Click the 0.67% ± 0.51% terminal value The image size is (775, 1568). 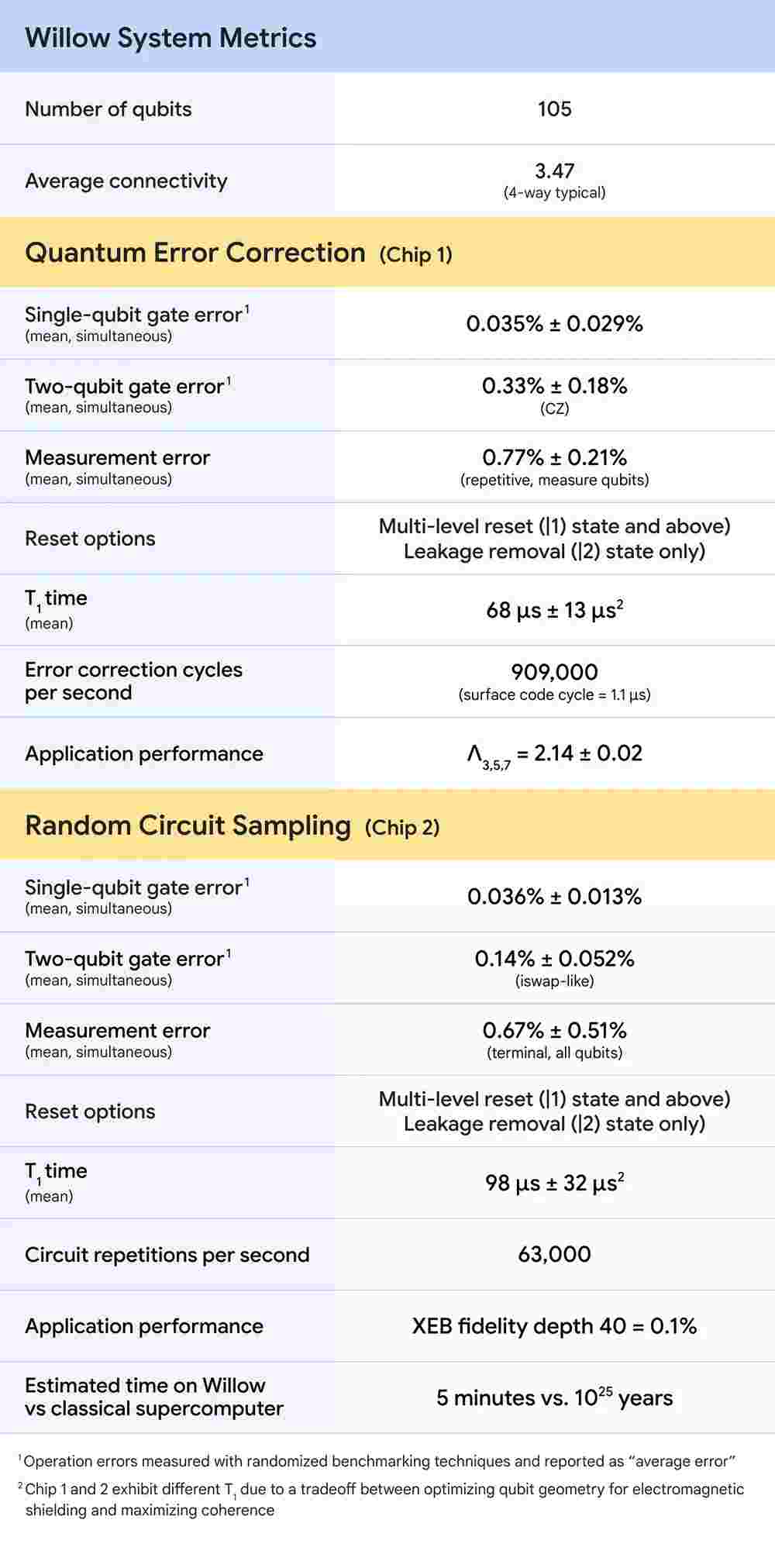[x=554, y=1031]
